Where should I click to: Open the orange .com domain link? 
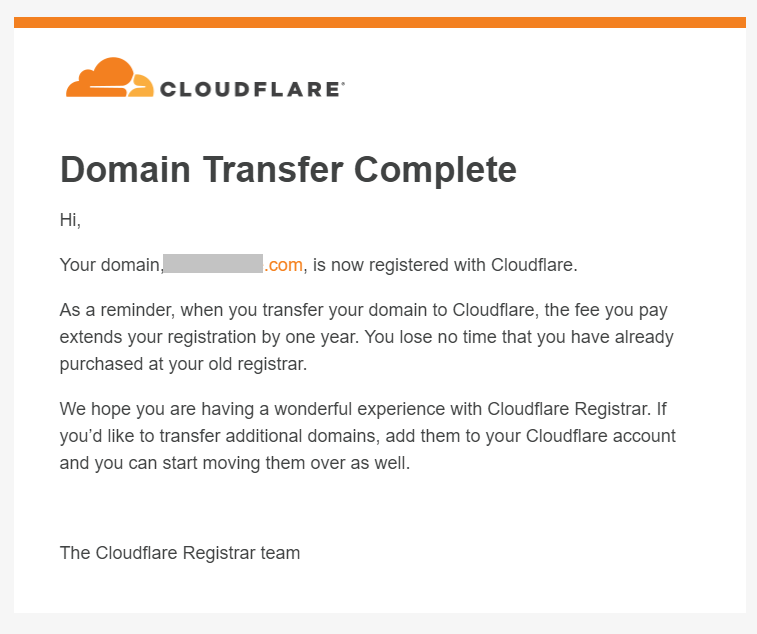[x=283, y=265]
